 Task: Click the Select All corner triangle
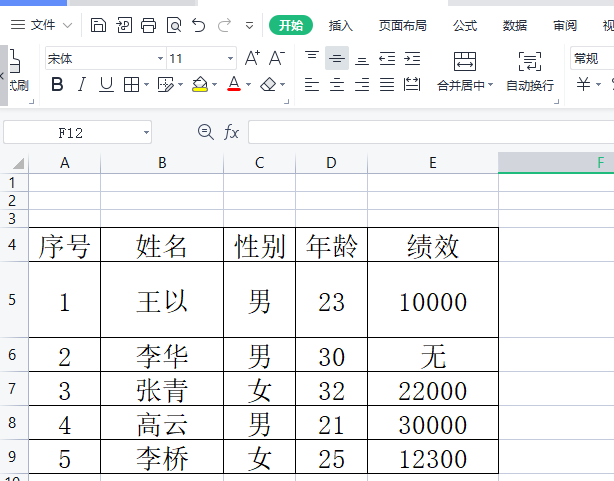(x=18, y=163)
